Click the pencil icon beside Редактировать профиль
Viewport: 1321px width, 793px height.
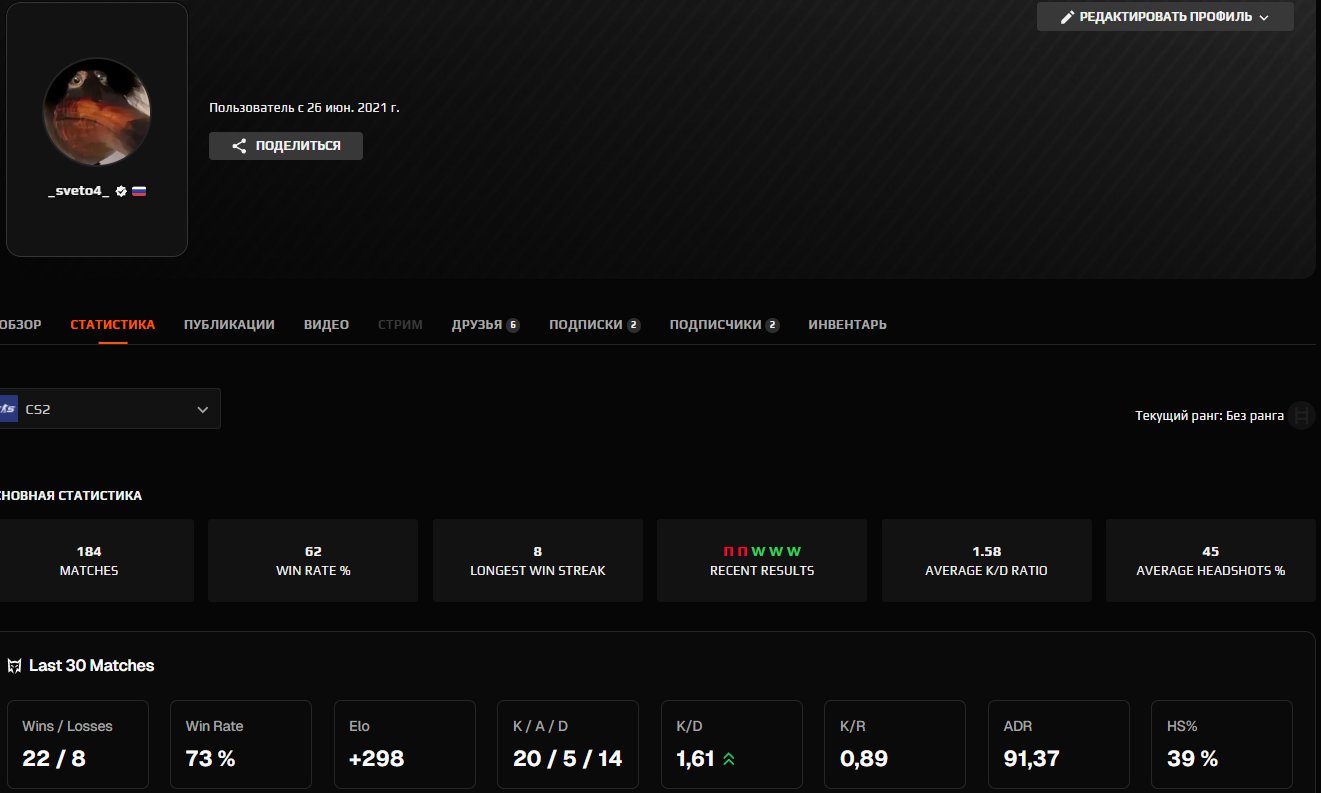tap(1068, 17)
